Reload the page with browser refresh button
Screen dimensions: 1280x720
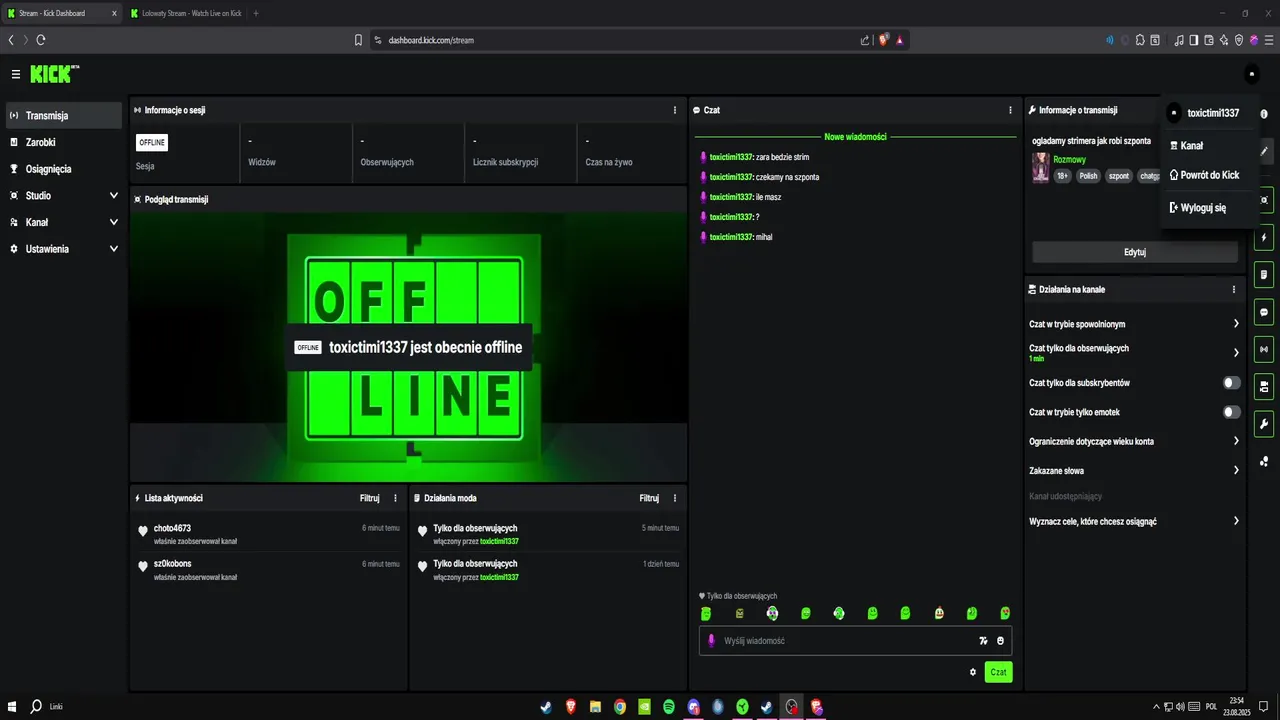pos(41,40)
